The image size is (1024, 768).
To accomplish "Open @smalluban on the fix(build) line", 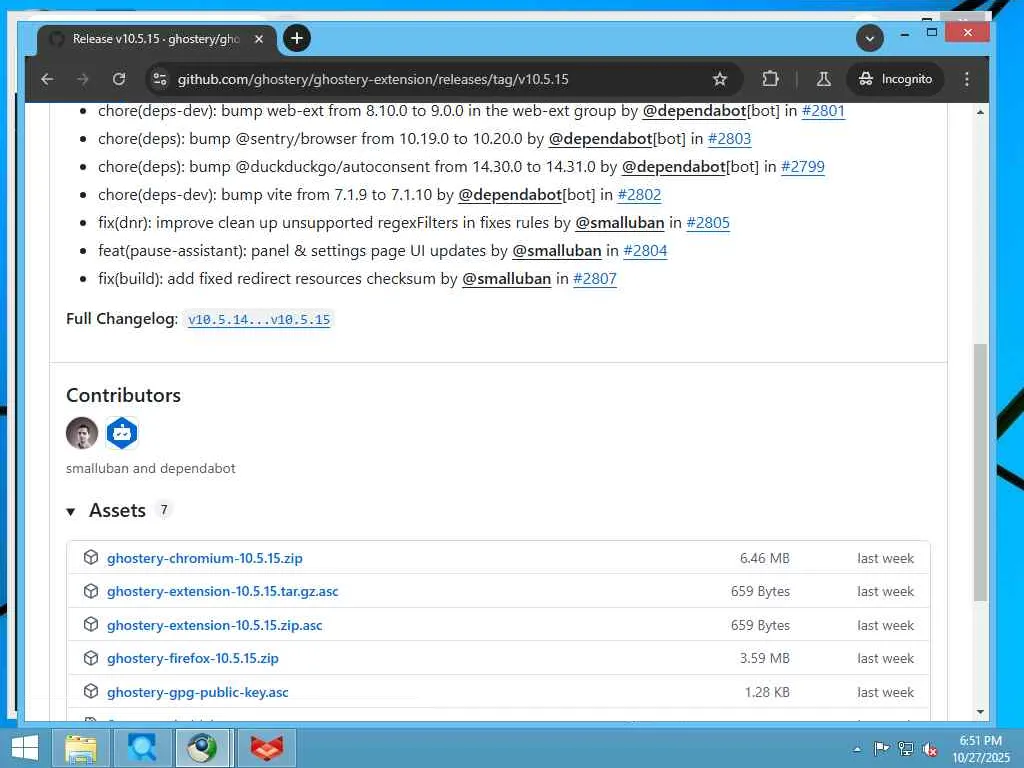I will [507, 280].
